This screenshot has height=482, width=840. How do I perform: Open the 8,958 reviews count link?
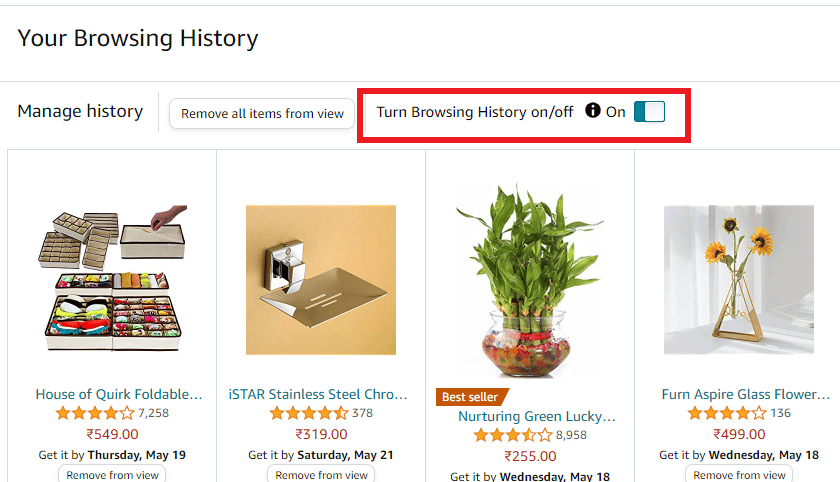(573, 435)
